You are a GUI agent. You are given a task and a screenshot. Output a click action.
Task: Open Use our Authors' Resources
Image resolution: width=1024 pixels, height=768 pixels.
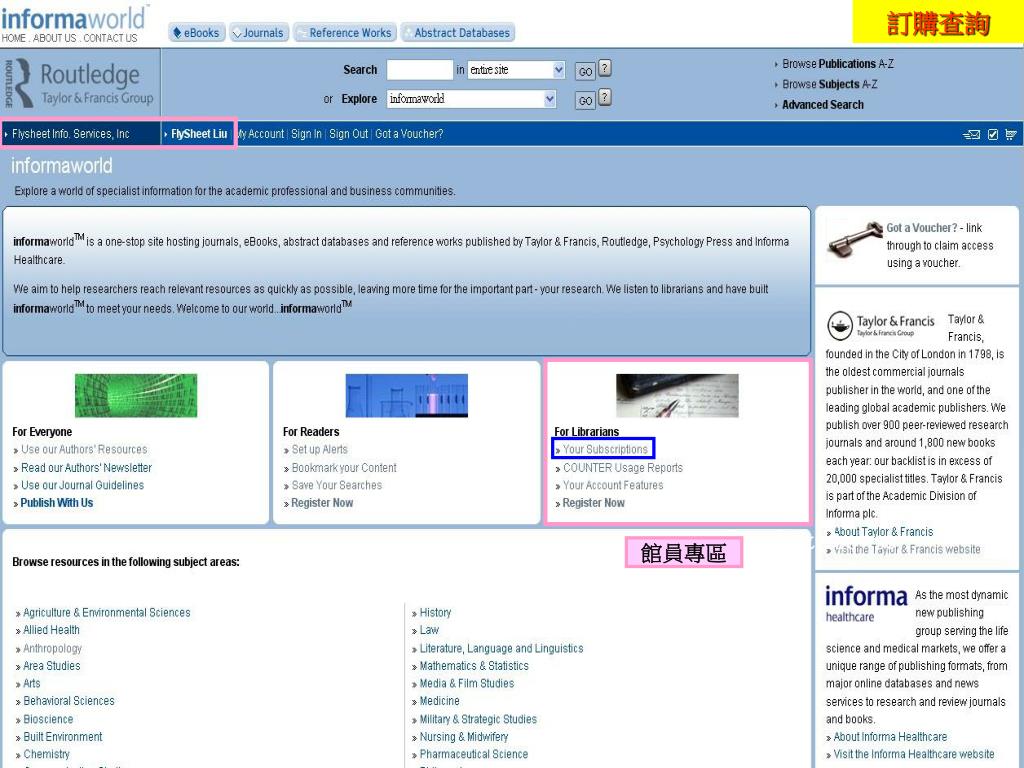tap(84, 449)
